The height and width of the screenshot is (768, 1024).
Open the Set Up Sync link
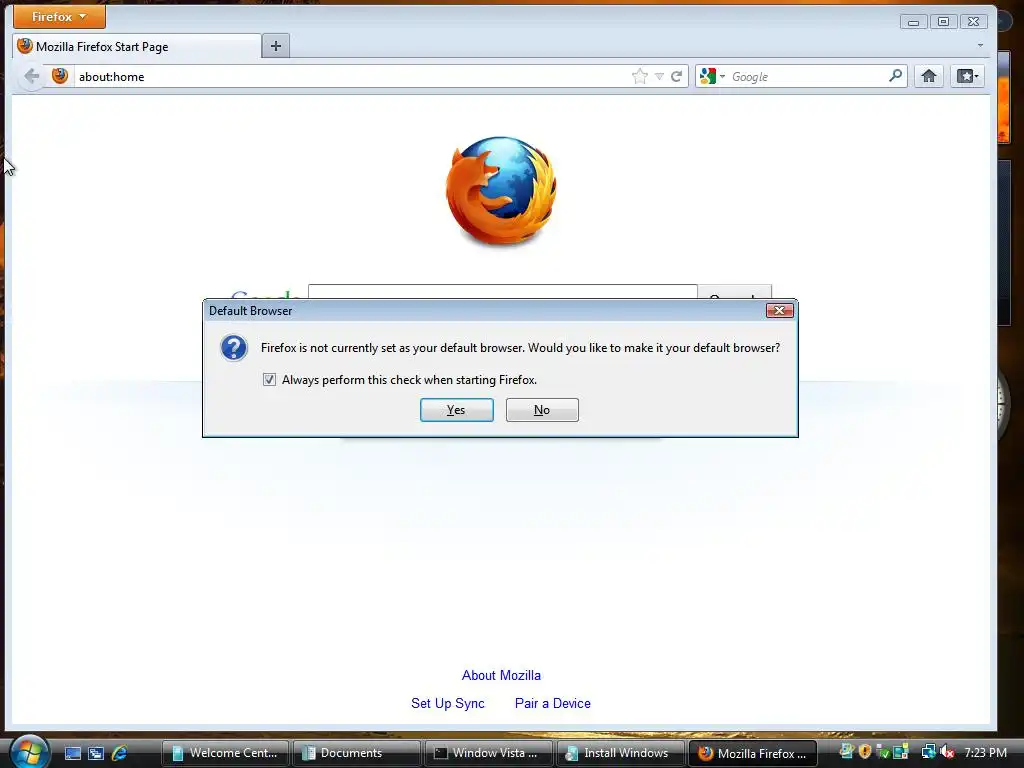tap(448, 703)
